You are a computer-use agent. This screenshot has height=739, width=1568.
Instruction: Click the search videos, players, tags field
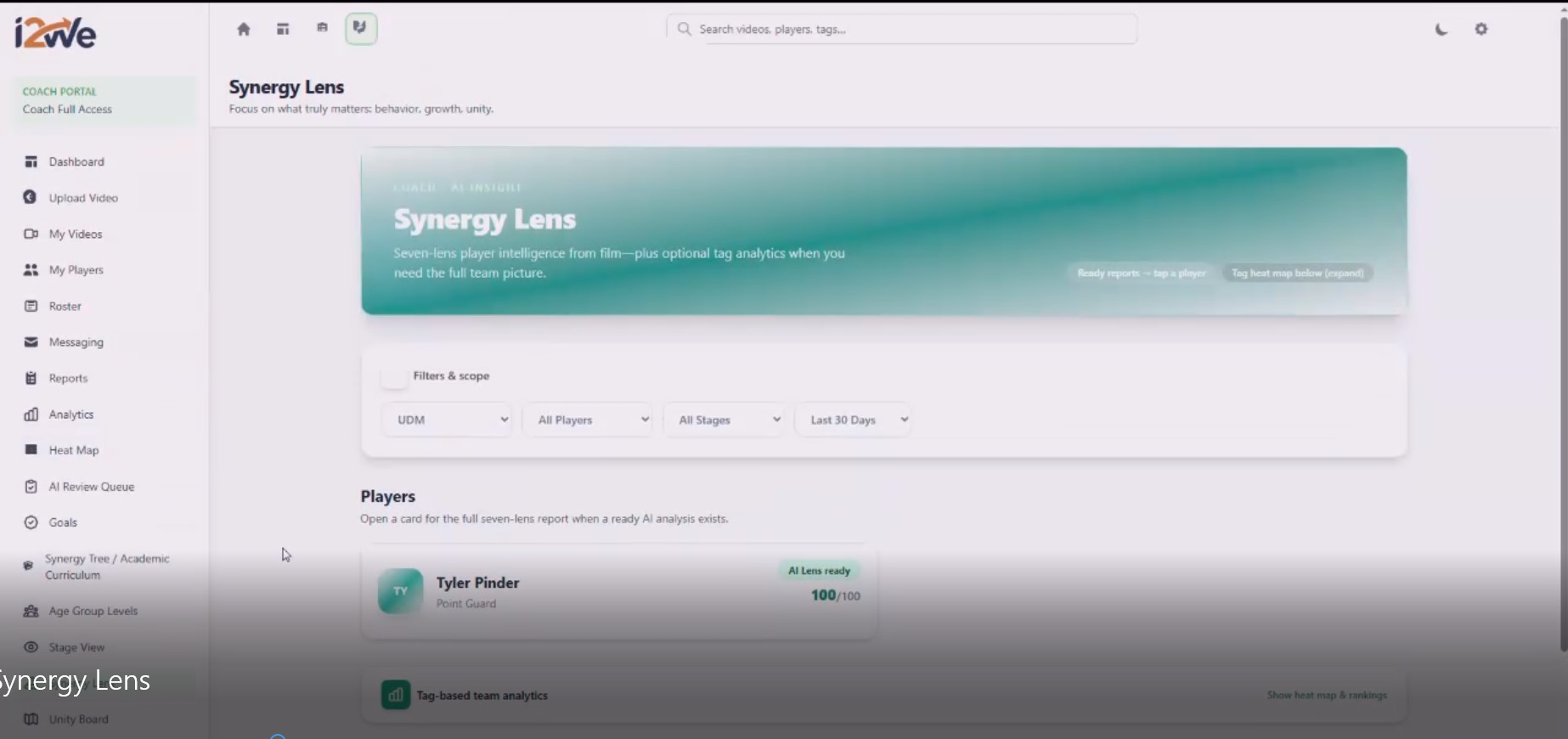coord(902,29)
